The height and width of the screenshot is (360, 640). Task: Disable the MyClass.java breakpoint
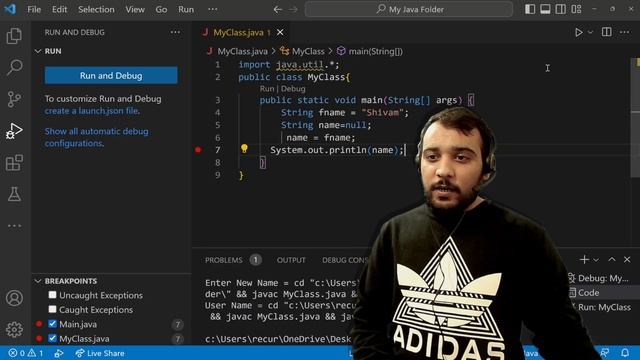click(52, 338)
